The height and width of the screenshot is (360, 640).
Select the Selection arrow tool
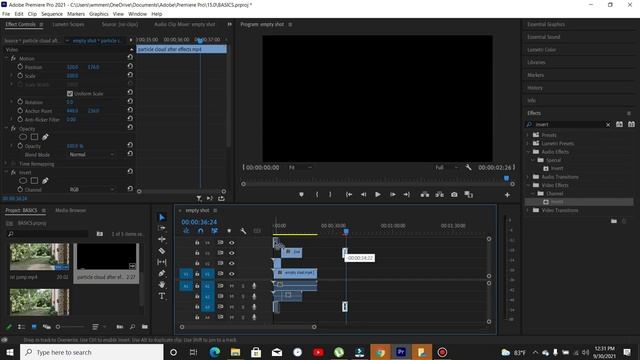pos(162,217)
